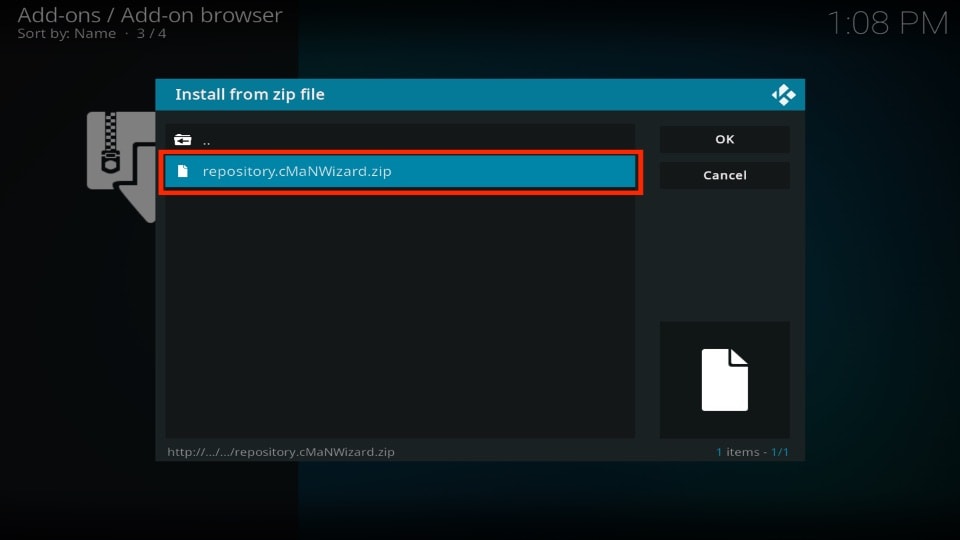The image size is (960, 540).
Task: Go up via the parent folder icon
Action: tap(182, 140)
